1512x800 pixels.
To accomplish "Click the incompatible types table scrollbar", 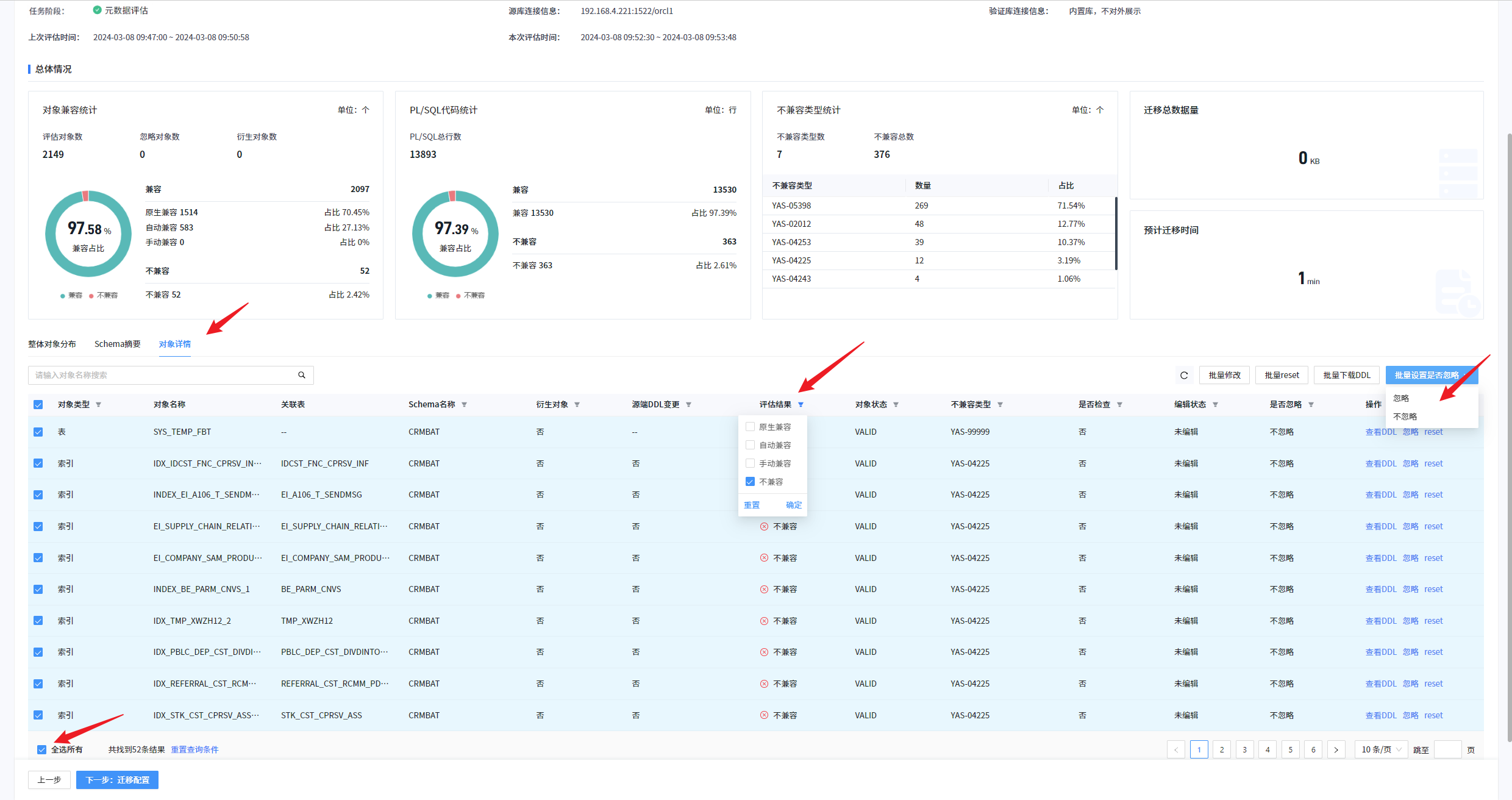I will (1116, 233).
